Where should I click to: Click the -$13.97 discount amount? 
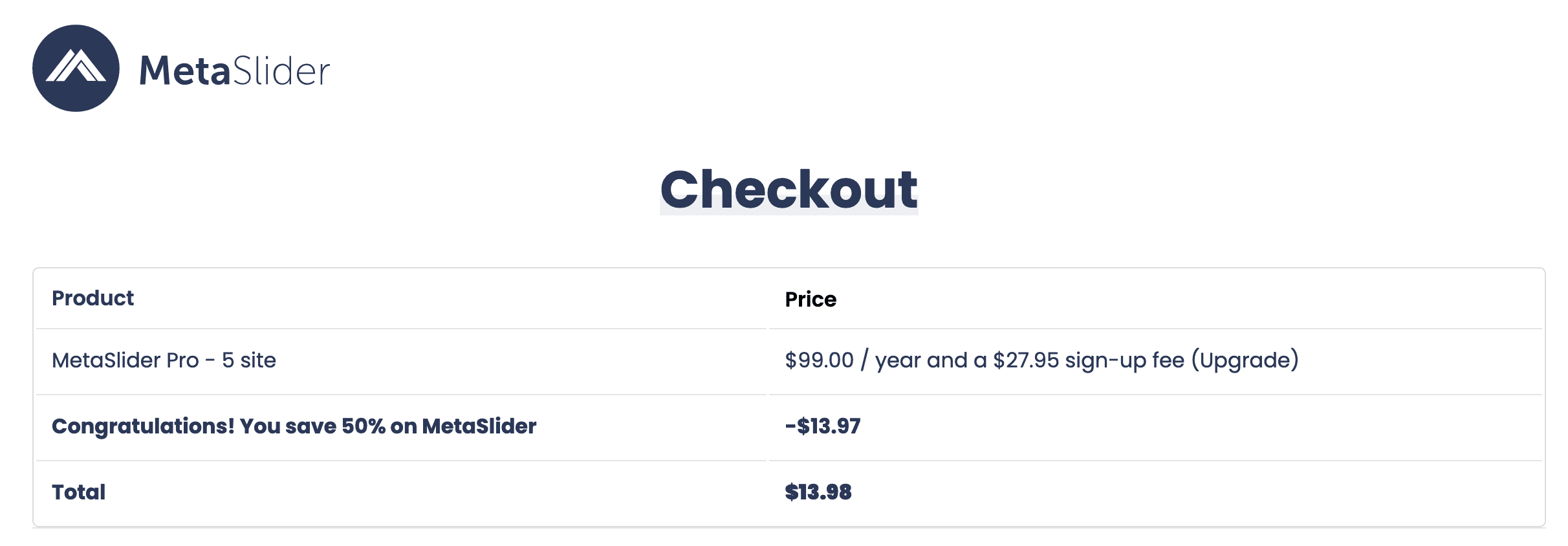coord(823,426)
